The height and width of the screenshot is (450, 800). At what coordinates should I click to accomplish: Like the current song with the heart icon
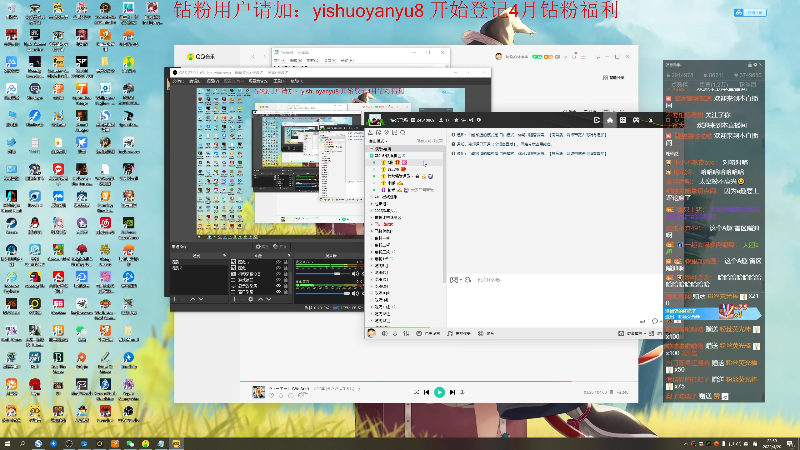[x=271, y=395]
